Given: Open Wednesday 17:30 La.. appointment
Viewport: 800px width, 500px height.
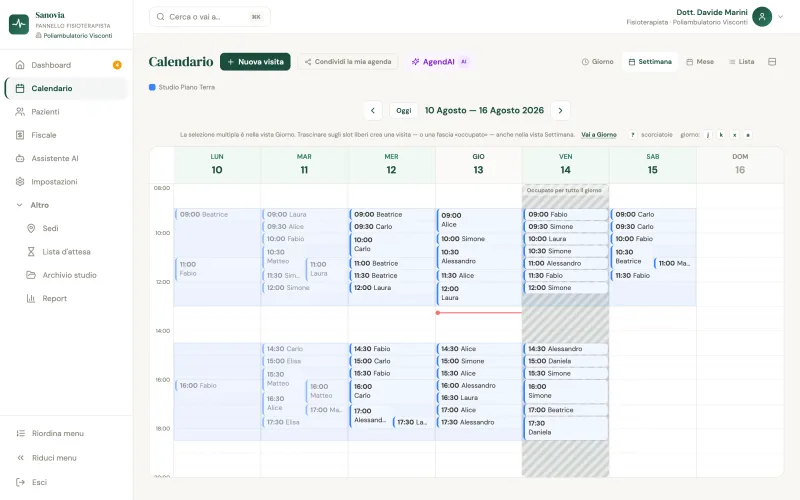Looking at the screenshot, I should [x=413, y=422].
